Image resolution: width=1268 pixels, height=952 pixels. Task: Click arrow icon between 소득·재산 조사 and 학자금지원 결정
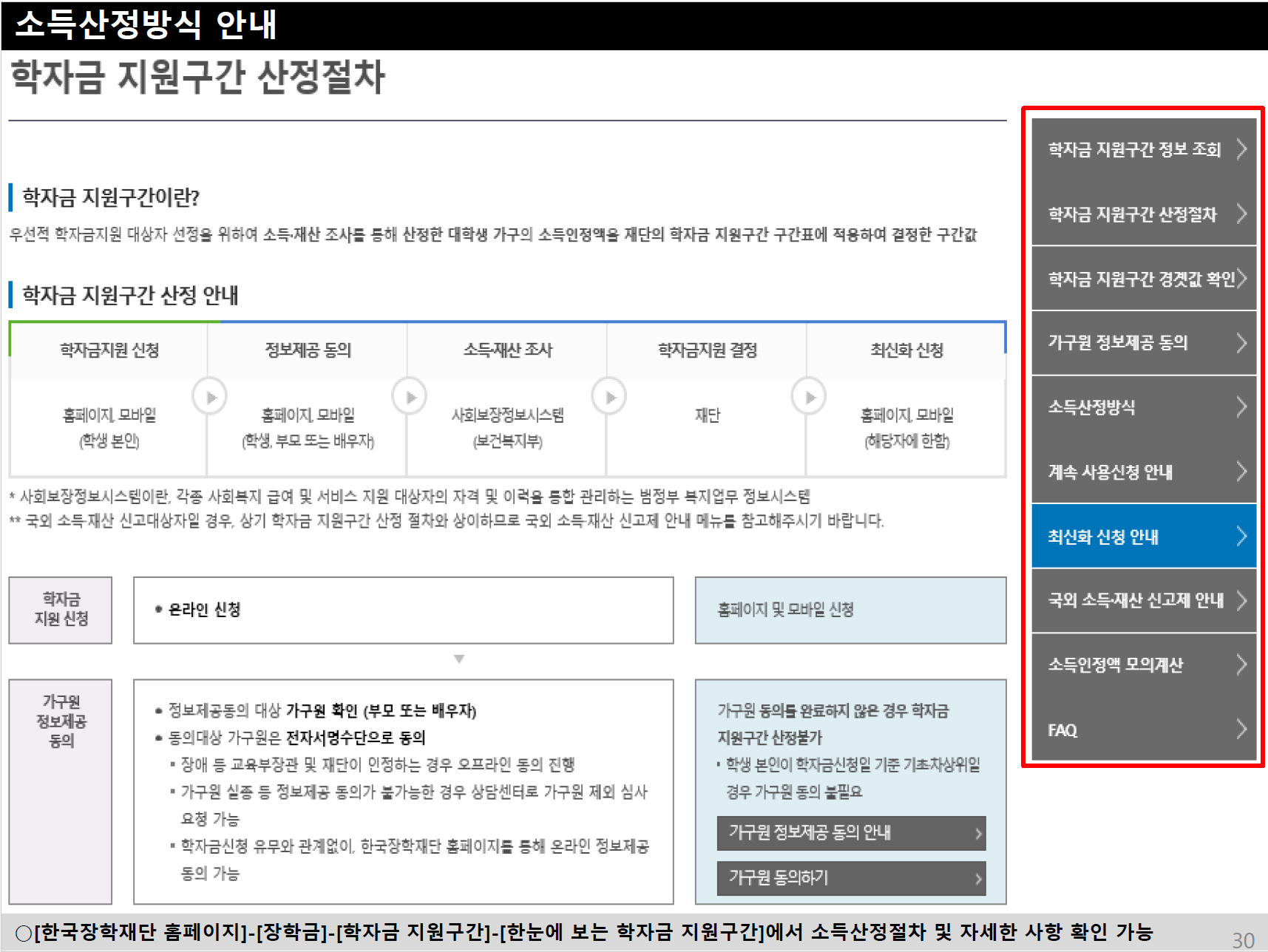pos(609,397)
